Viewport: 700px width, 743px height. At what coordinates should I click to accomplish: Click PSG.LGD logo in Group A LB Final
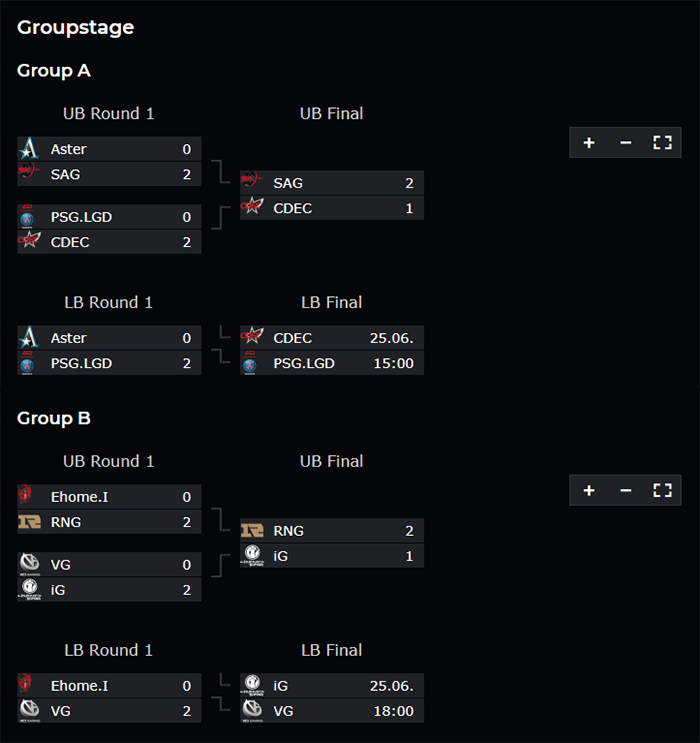(250, 363)
